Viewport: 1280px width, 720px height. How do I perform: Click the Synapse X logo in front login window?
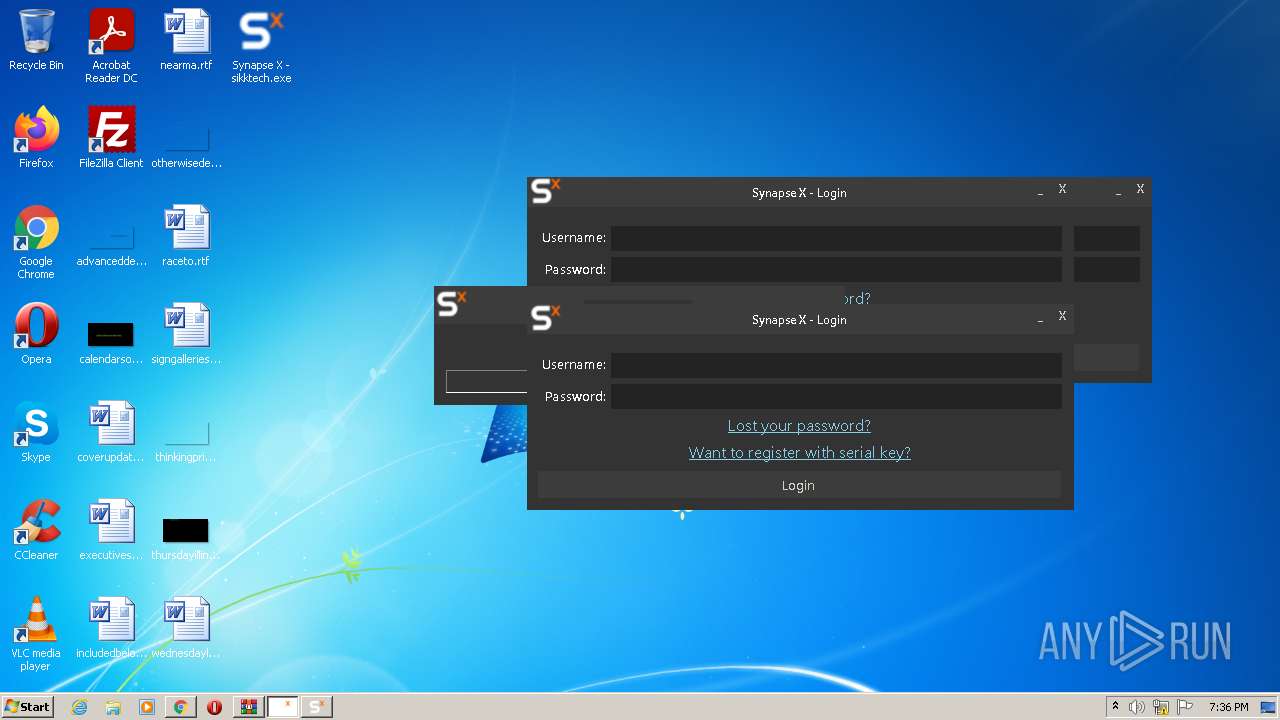tap(545, 317)
